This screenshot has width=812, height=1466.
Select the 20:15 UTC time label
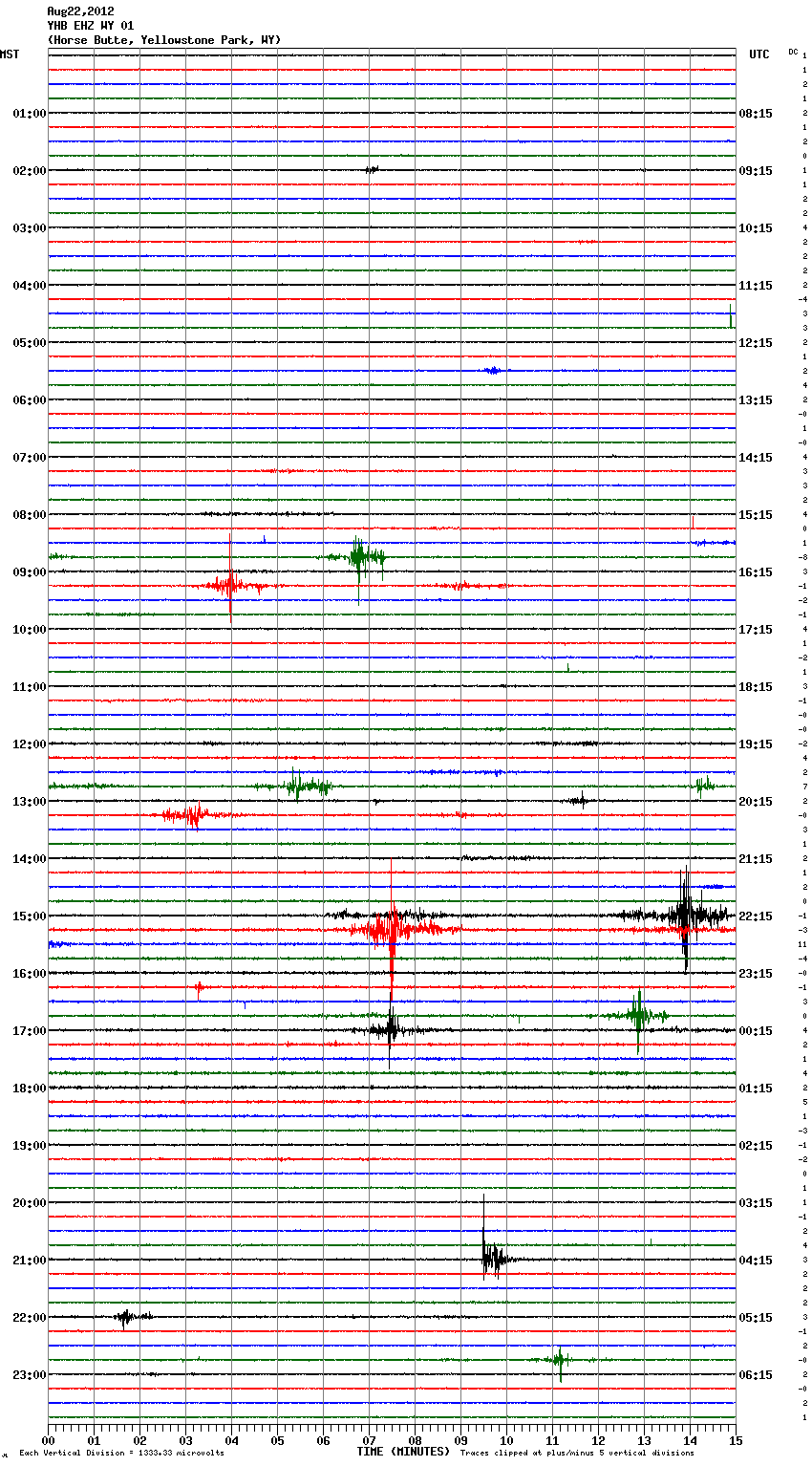756,802
